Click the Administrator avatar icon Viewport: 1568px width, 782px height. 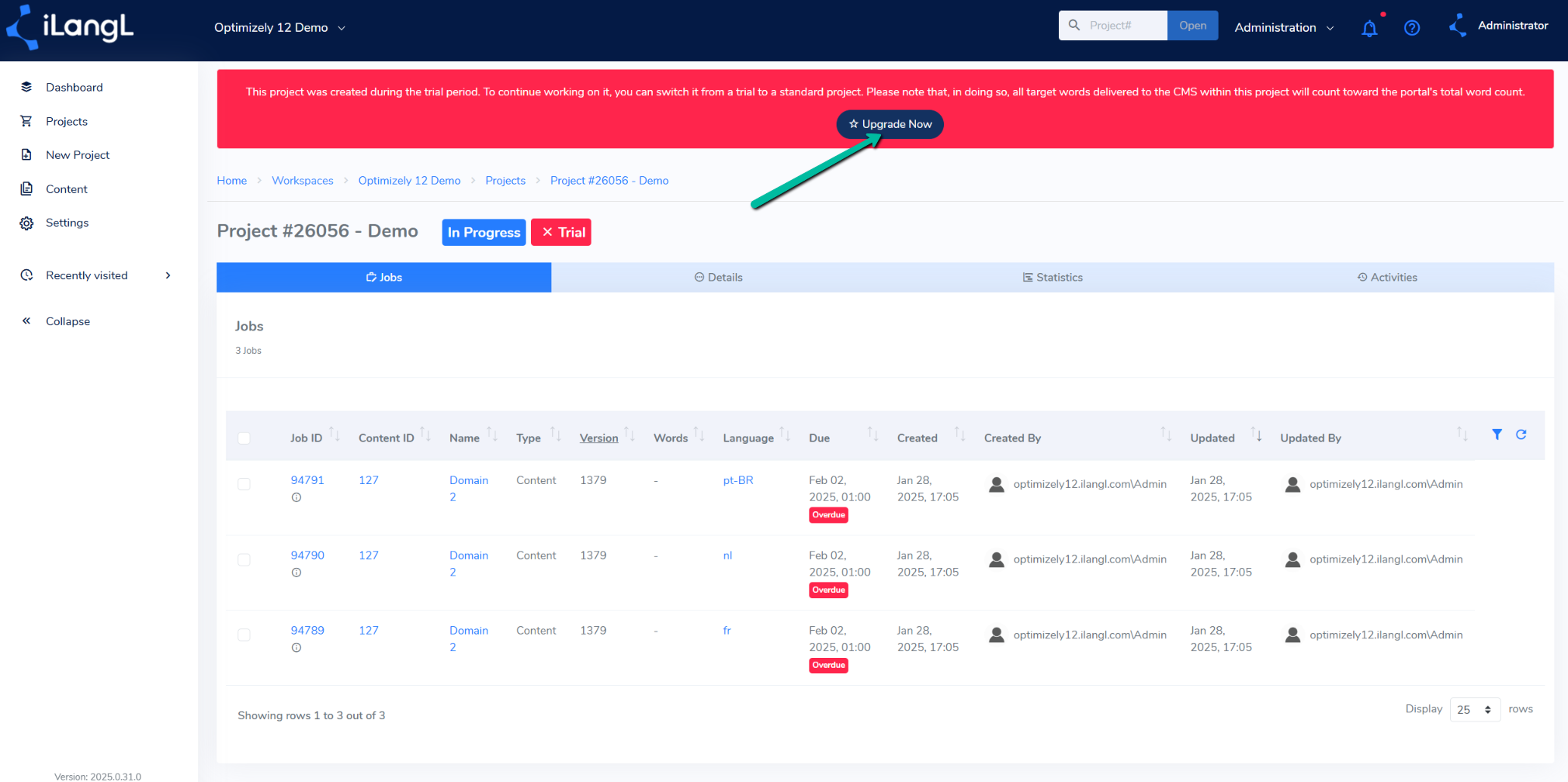tap(1458, 26)
